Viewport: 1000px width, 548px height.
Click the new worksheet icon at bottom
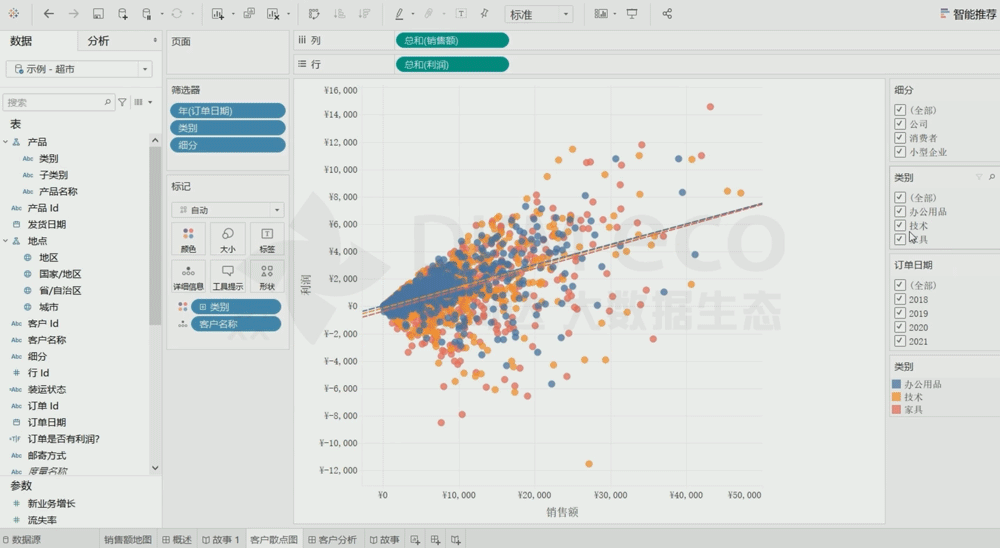416,540
